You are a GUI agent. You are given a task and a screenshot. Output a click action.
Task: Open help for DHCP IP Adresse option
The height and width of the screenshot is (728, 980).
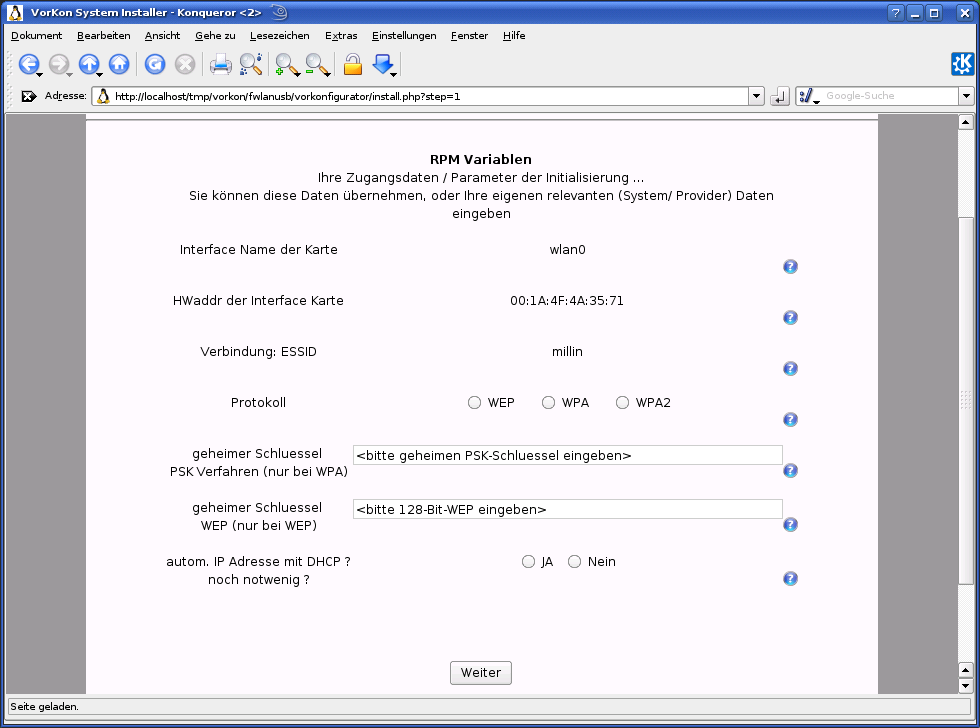[x=790, y=579]
